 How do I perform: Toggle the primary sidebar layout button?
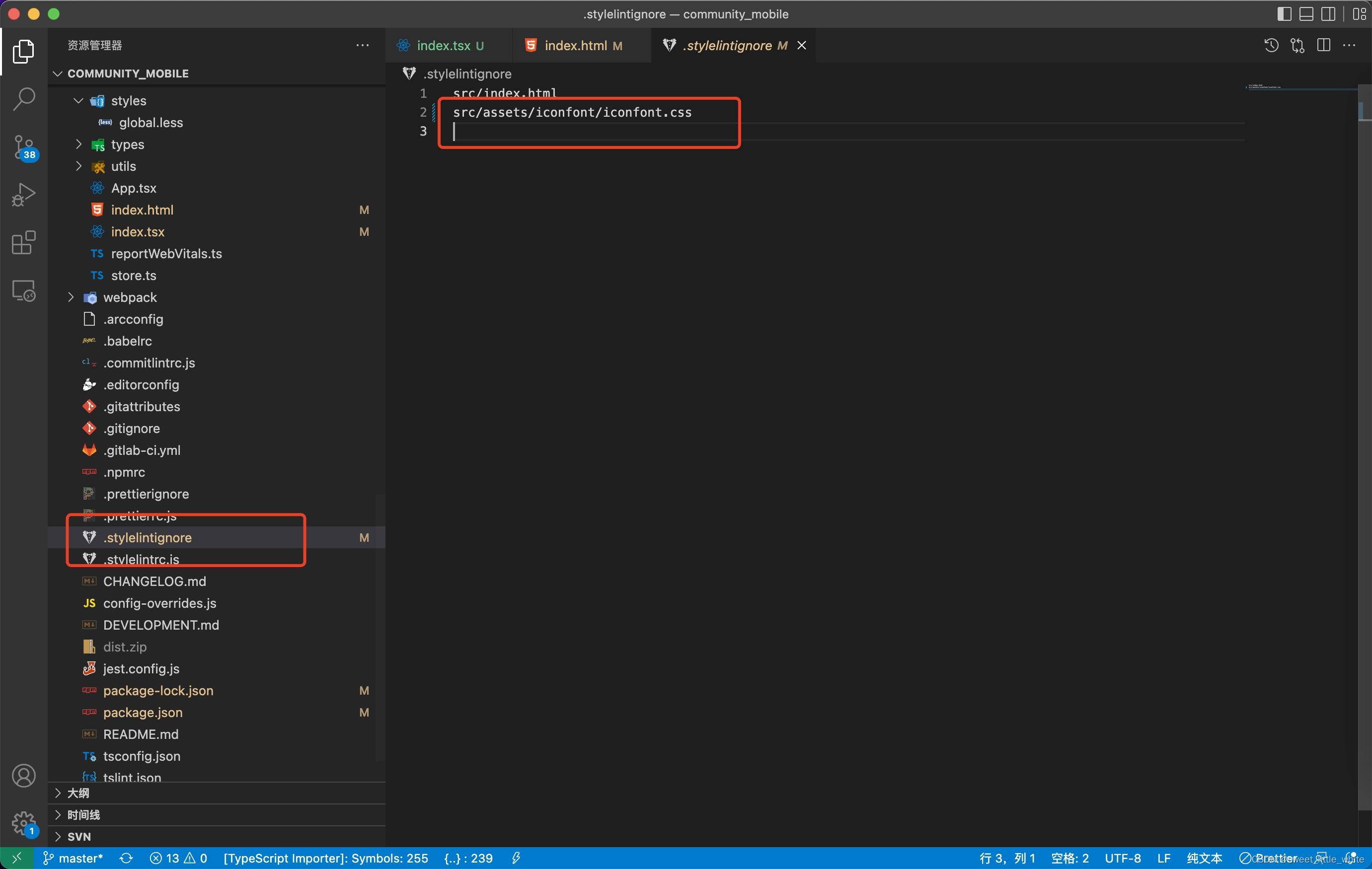(x=1284, y=14)
